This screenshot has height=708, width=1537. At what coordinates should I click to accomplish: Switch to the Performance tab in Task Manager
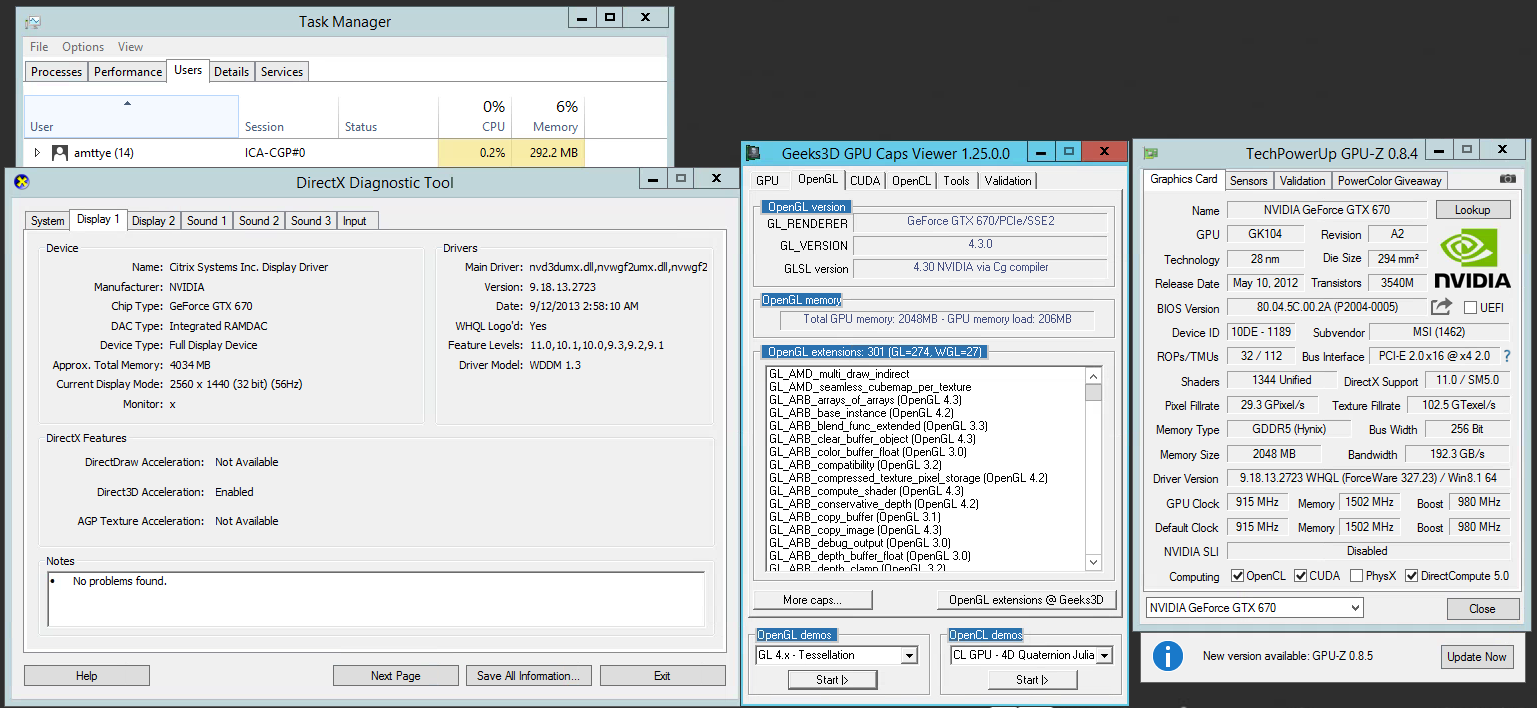pos(128,72)
